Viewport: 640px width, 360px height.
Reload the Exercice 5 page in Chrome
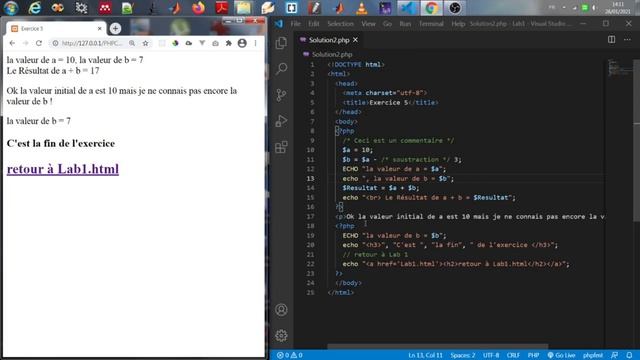click(x=39, y=43)
